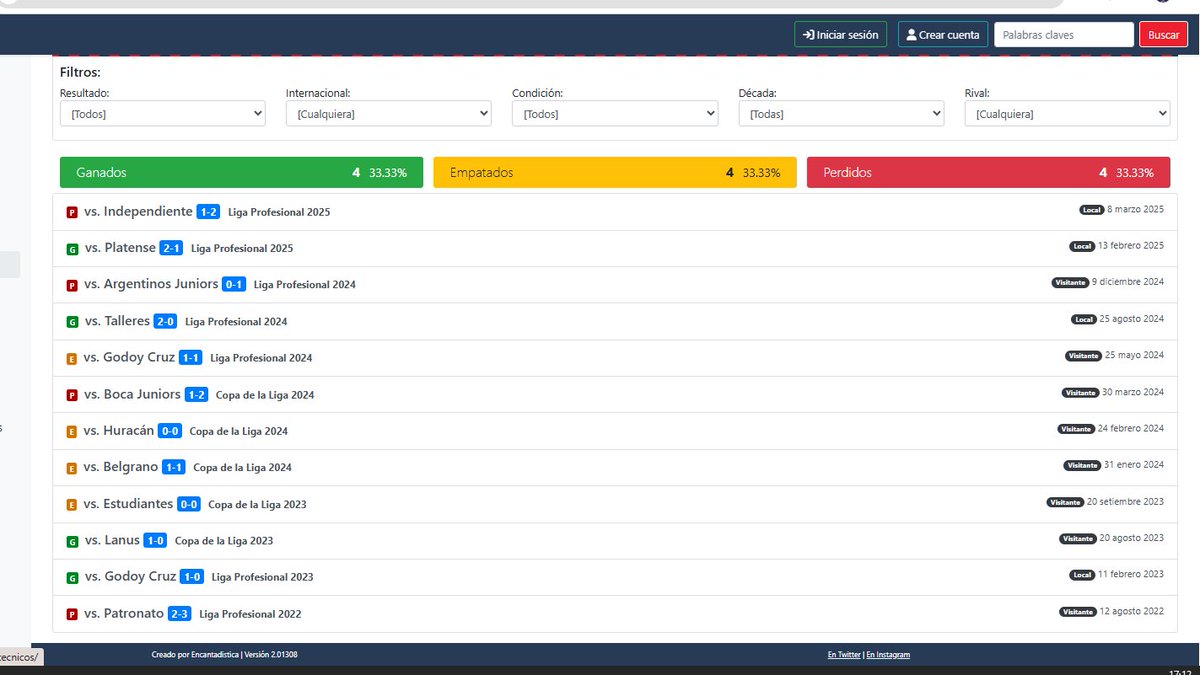Click the Iniciar sesión button
The height and width of the screenshot is (675, 1200).
[840, 35]
